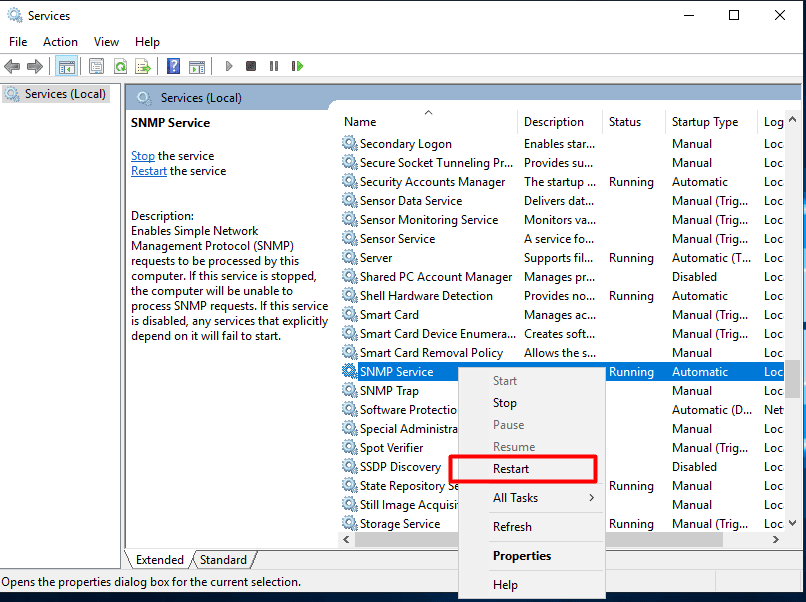Sort by the Description column header
806x602 pixels.
pyautogui.click(x=560, y=122)
